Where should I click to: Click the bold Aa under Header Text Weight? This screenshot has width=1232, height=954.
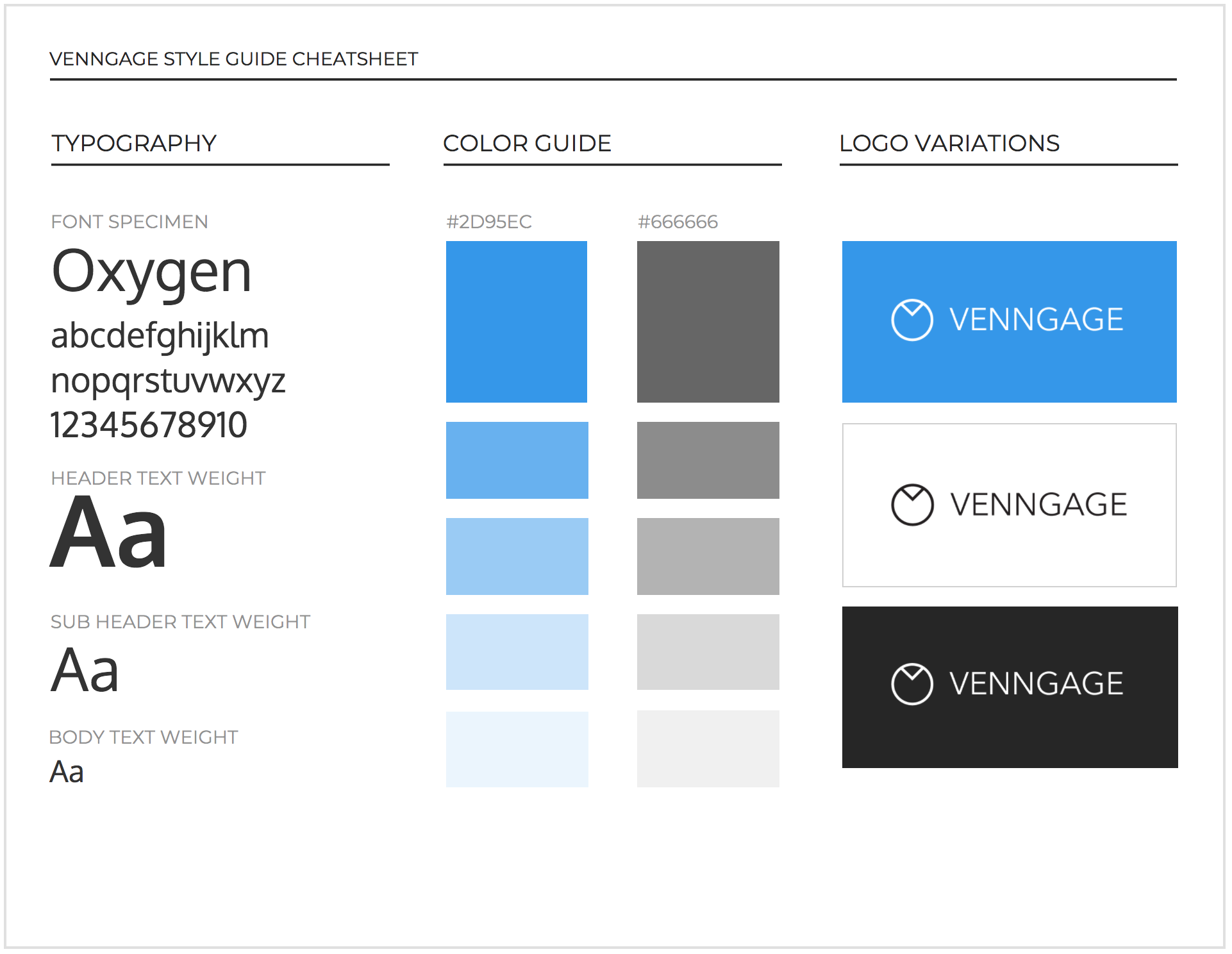pyautogui.click(x=108, y=533)
